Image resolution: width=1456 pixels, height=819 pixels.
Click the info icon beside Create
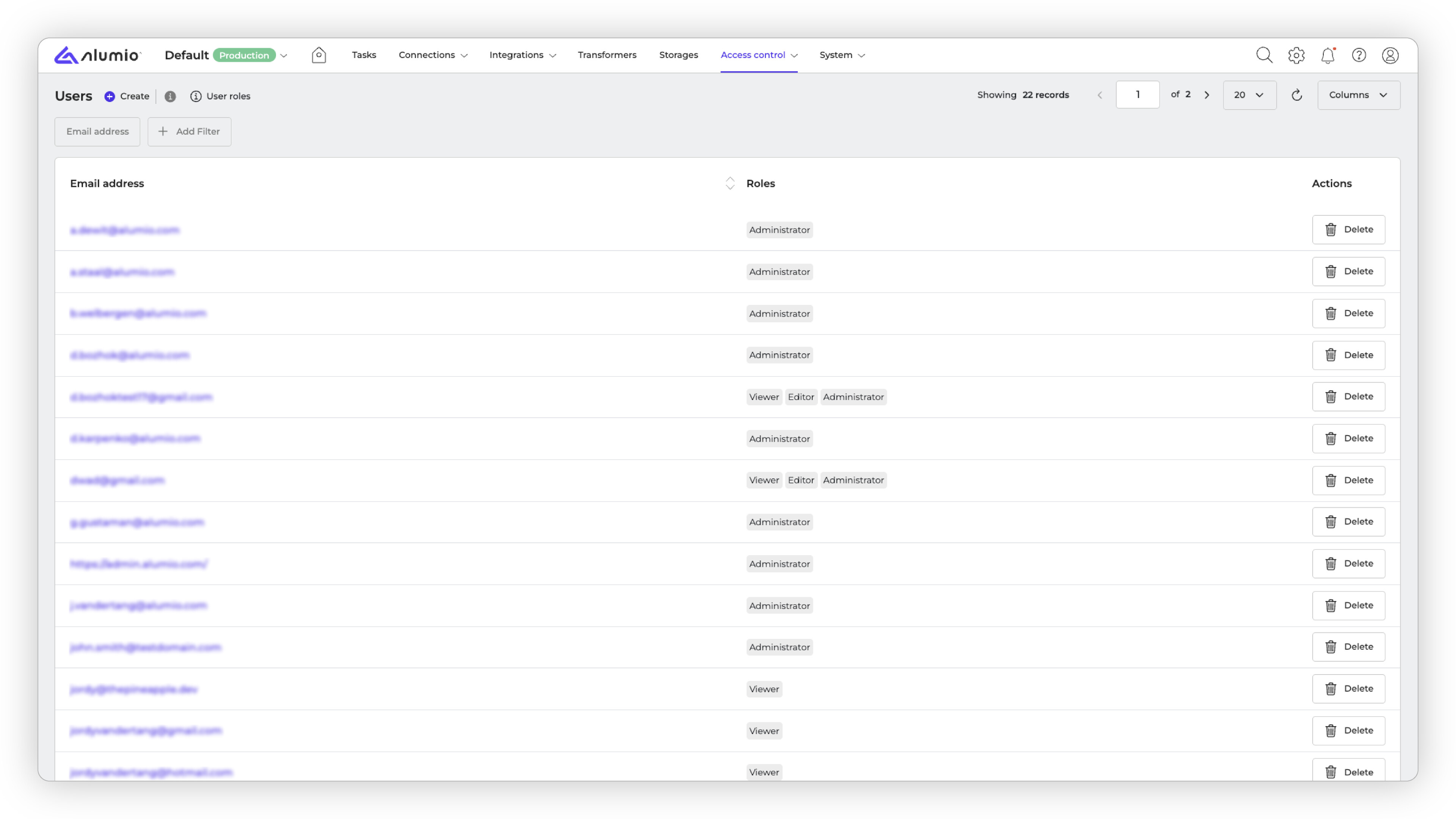170,96
